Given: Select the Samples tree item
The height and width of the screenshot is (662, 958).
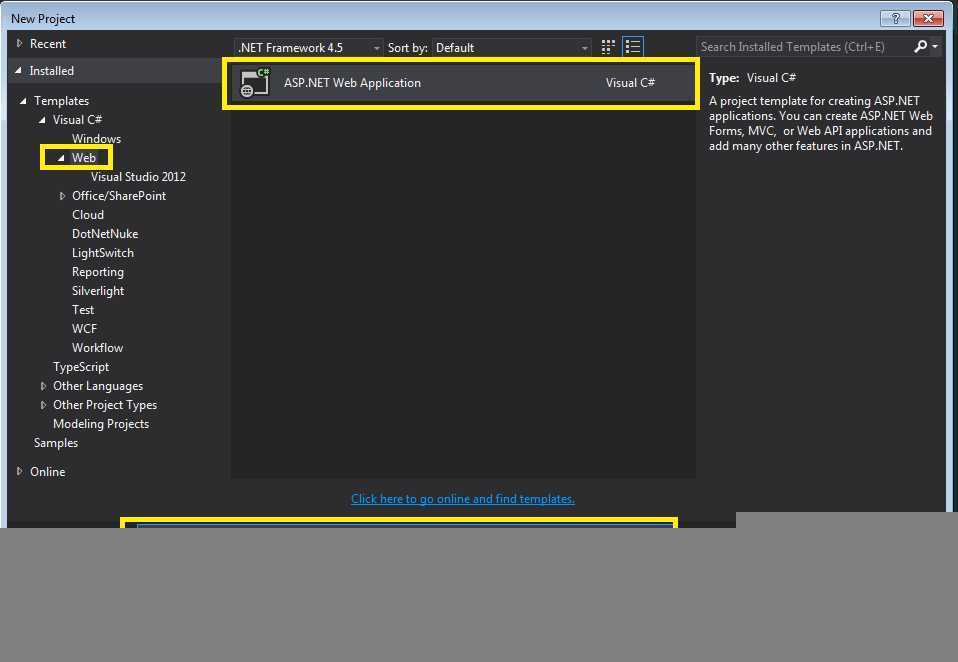Looking at the screenshot, I should point(56,443).
